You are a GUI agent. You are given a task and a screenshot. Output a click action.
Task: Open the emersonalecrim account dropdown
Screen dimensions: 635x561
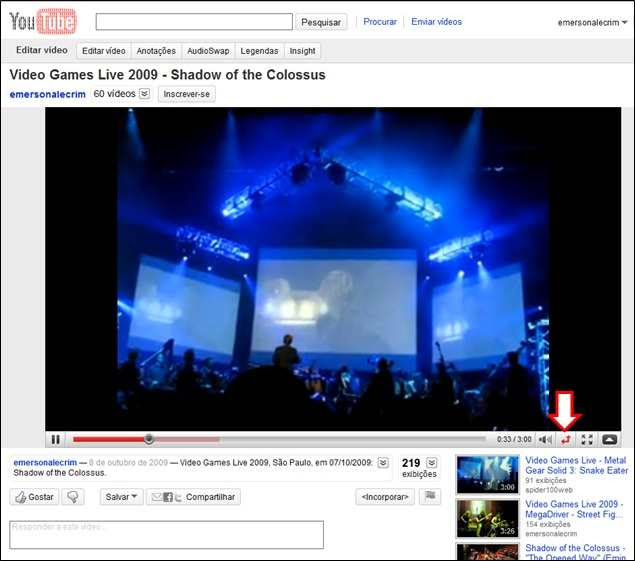[x=592, y=23]
